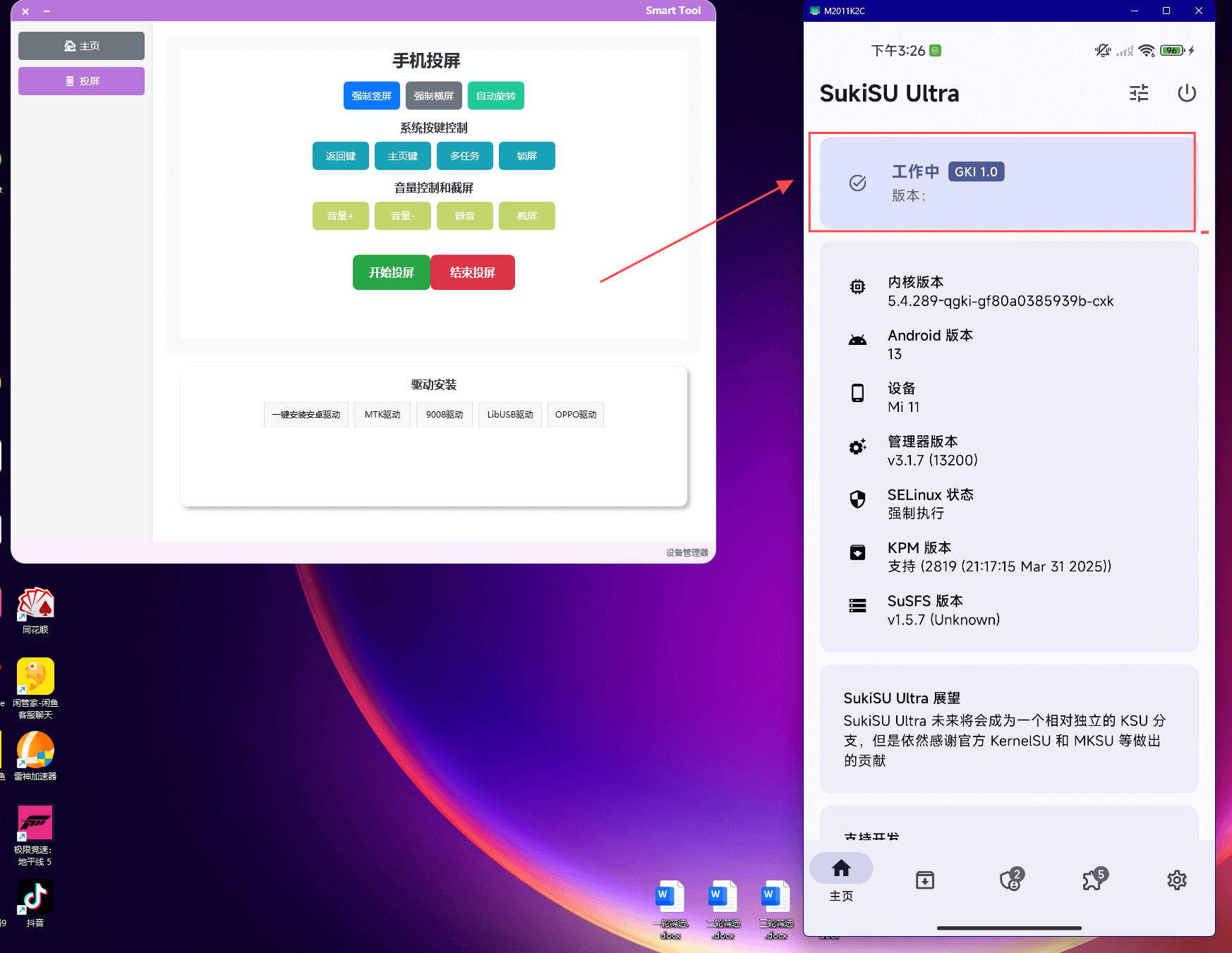This screenshot has width=1232, height=953.
Task: Select the 主页 home icon in SukiSU bottom bar
Action: click(x=840, y=868)
